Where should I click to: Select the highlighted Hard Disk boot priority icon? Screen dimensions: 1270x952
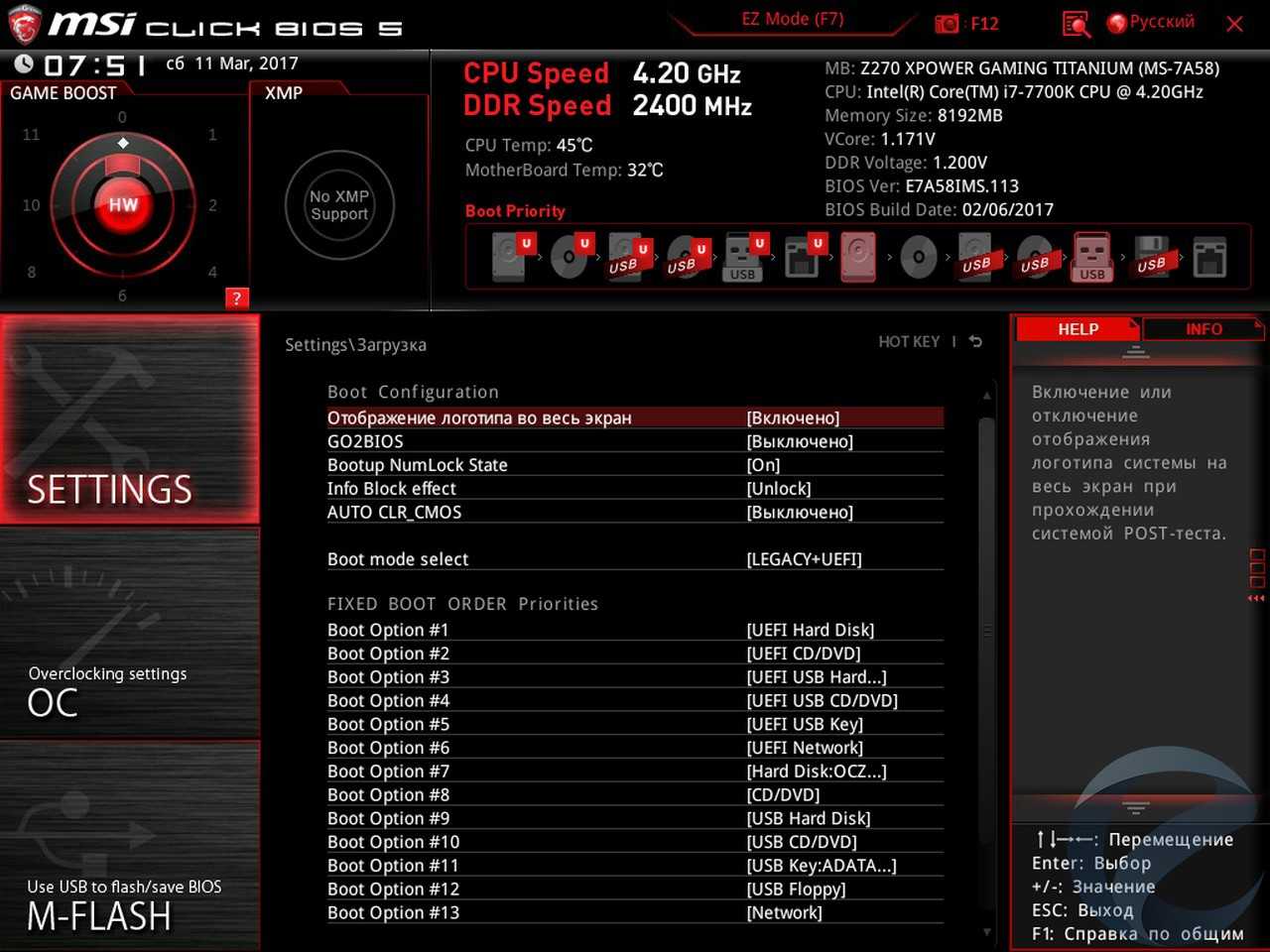858,257
